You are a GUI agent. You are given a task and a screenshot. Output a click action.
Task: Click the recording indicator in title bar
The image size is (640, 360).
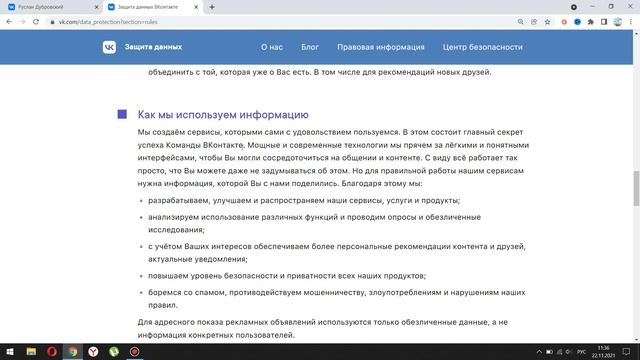pyautogui.click(x=574, y=7)
